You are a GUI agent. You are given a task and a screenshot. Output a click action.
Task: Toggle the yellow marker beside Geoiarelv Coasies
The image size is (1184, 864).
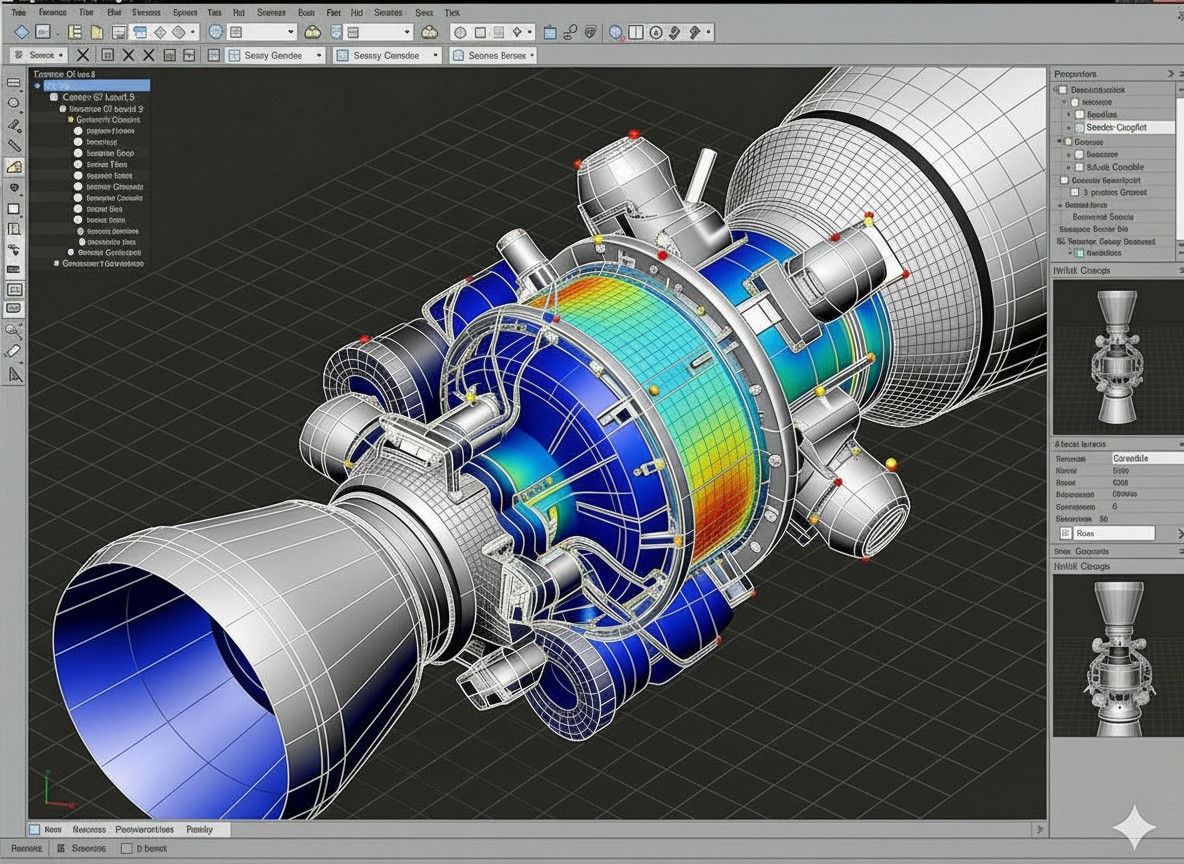71,120
